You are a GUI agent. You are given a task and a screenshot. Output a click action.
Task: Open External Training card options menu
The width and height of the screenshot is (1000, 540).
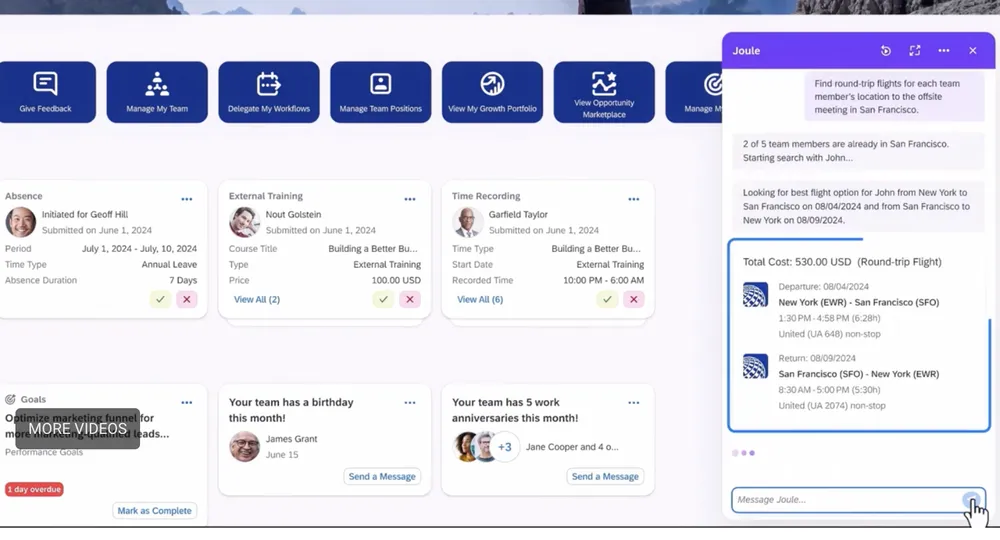pos(410,199)
